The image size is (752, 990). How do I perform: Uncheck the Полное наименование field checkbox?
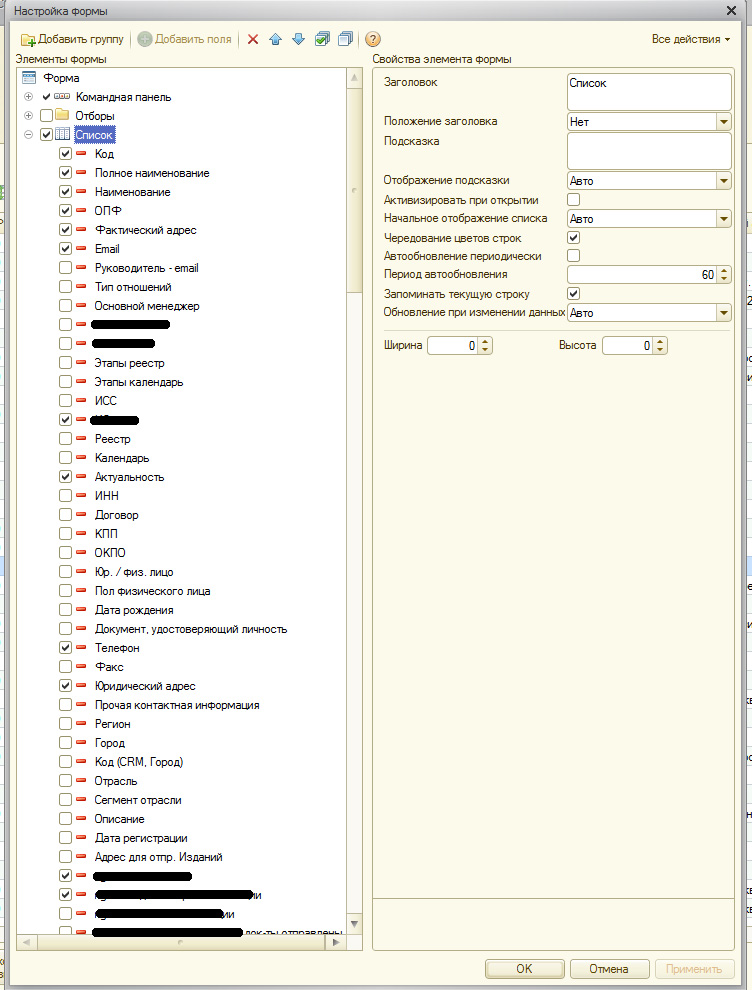(x=65, y=173)
